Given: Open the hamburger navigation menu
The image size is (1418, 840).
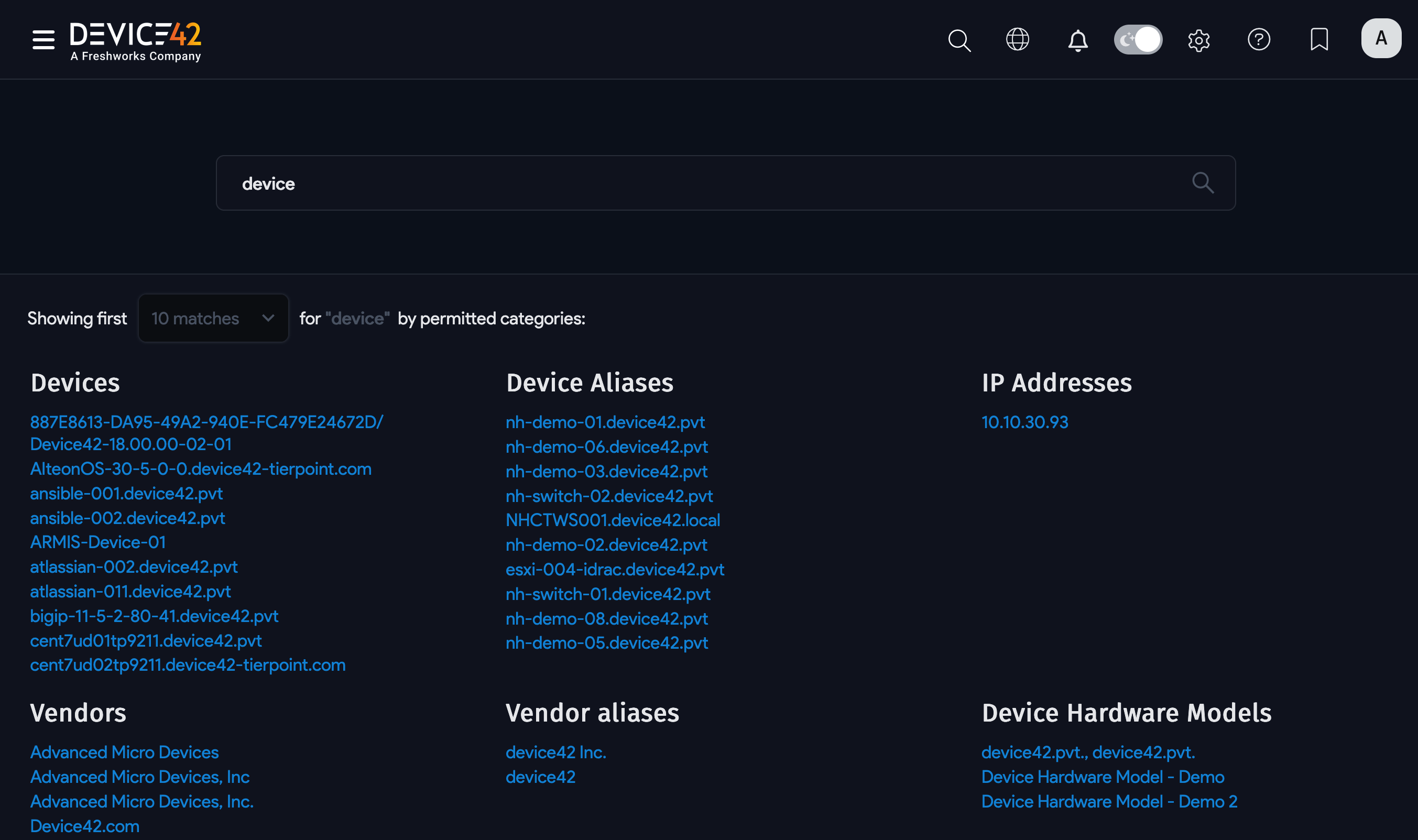Looking at the screenshot, I should coord(43,39).
